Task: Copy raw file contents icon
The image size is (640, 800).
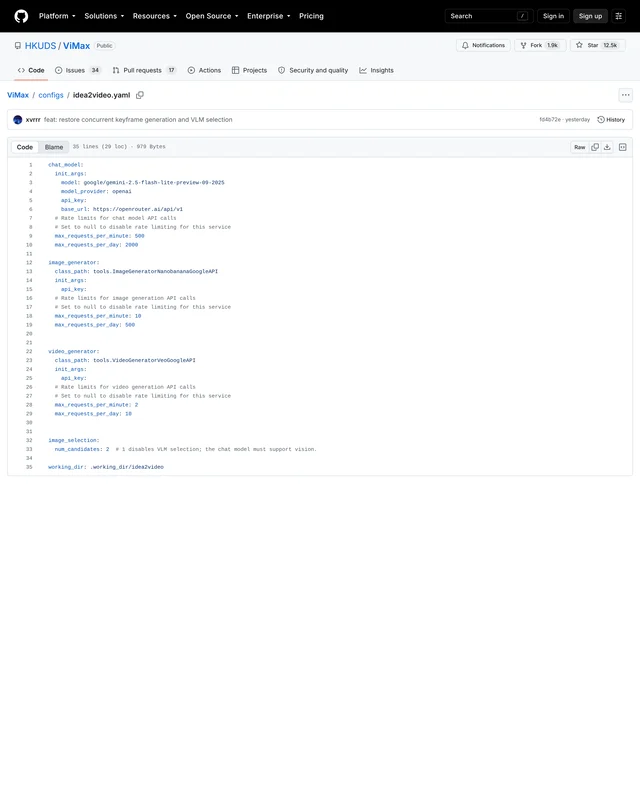Action: (x=595, y=147)
